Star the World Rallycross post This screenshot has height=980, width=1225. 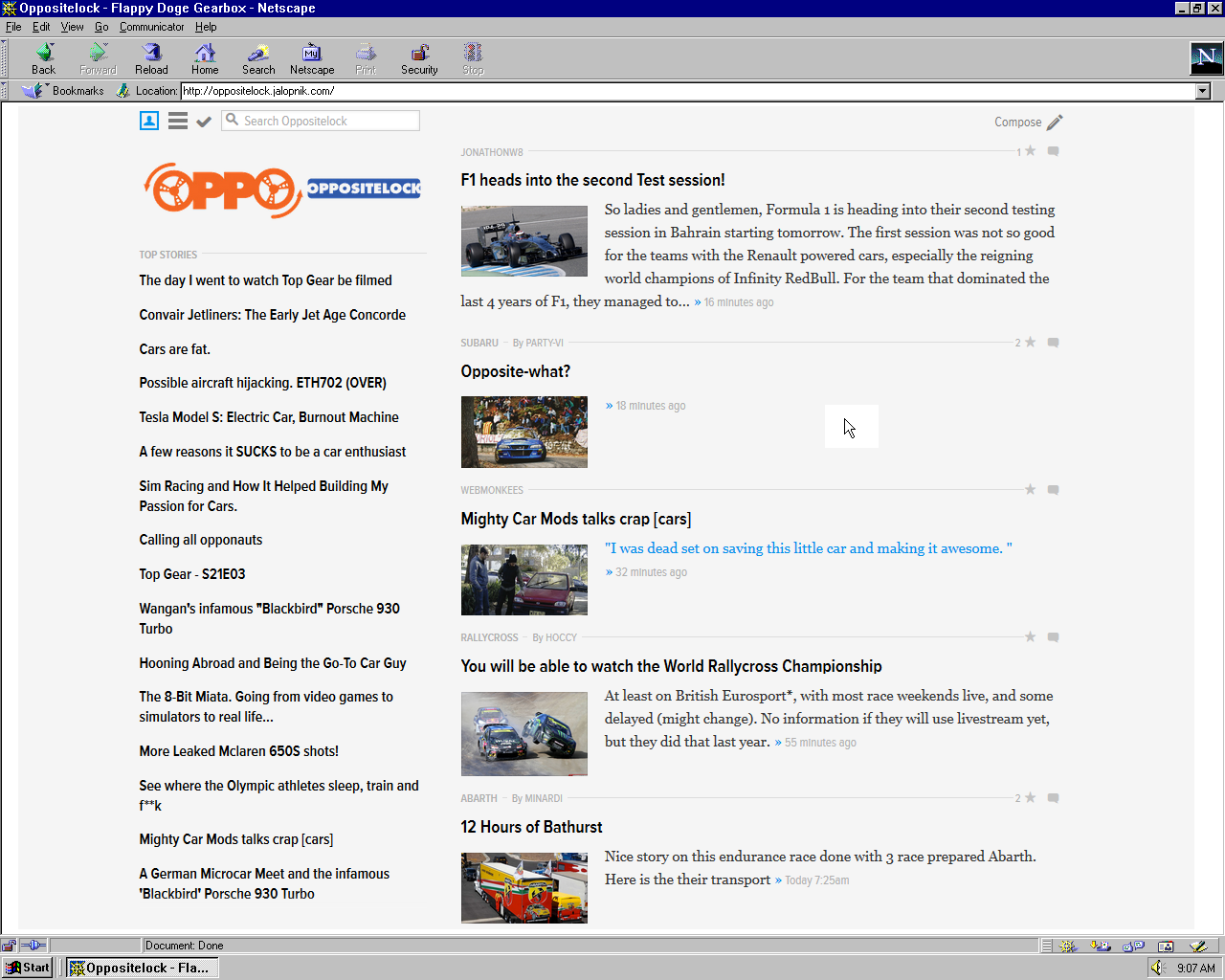[1031, 636]
